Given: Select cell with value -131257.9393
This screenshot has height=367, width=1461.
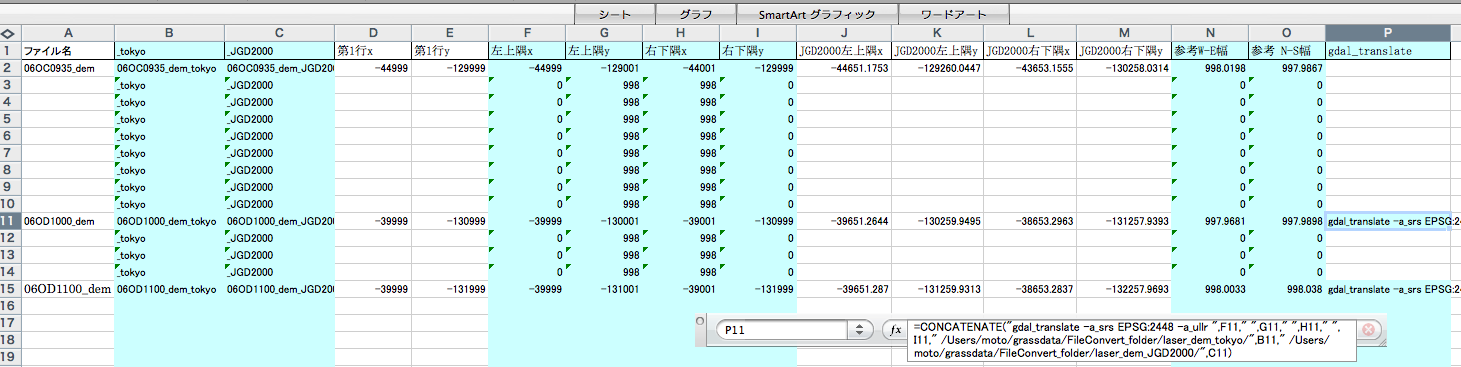Looking at the screenshot, I should pos(1124,220).
